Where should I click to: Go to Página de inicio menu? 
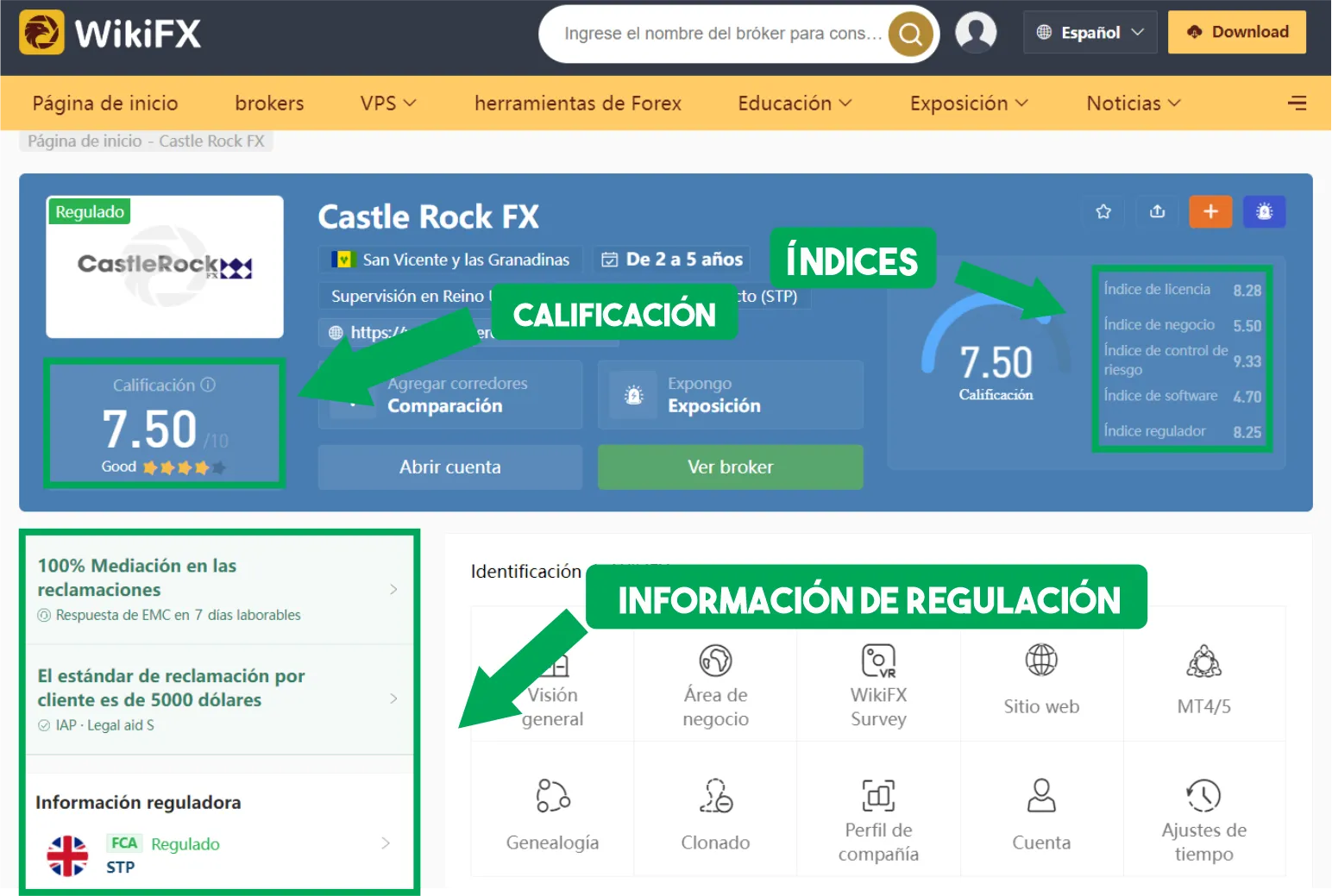click(x=105, y=103)
